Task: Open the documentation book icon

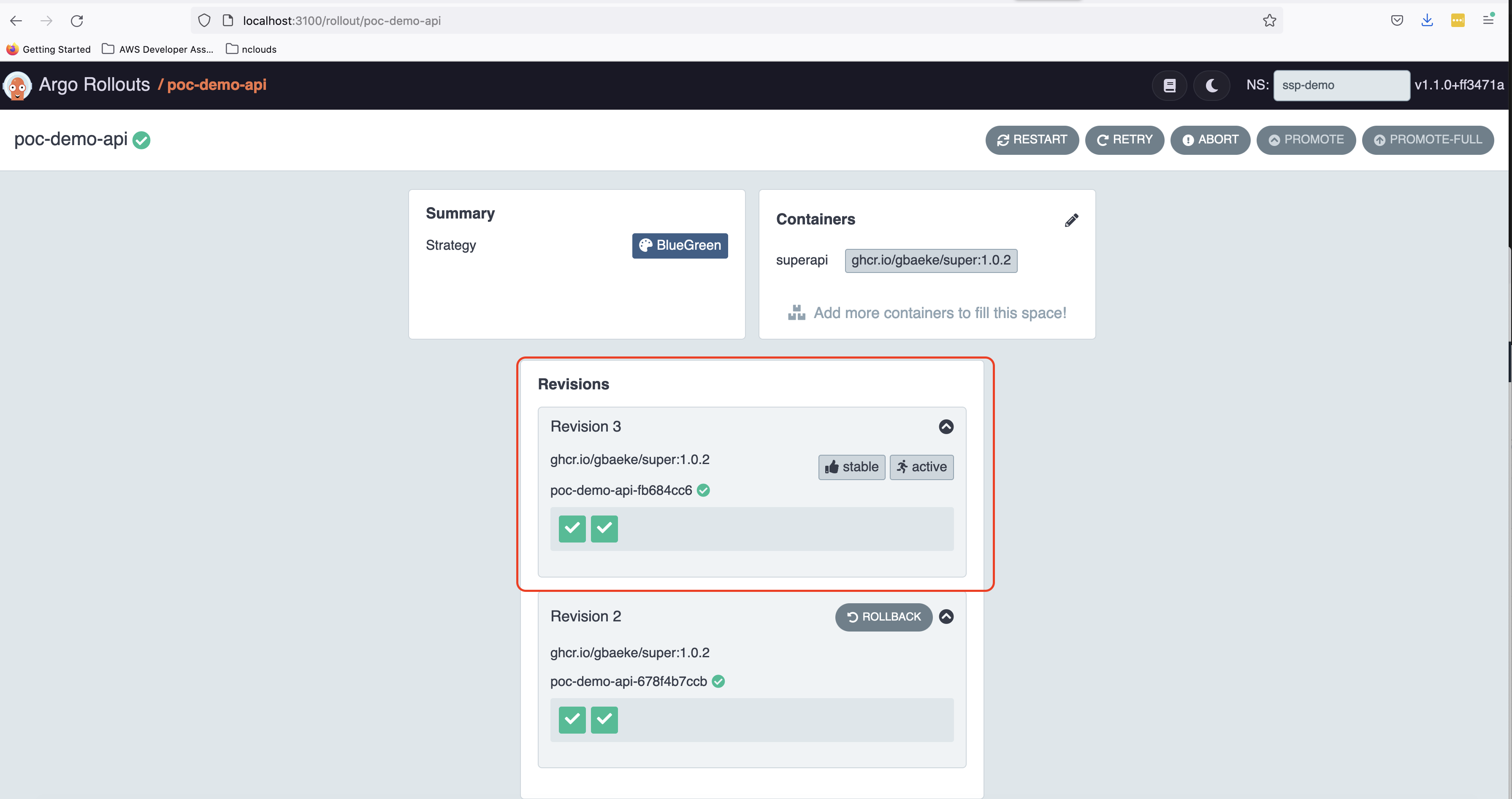Action: [1169, 86]
